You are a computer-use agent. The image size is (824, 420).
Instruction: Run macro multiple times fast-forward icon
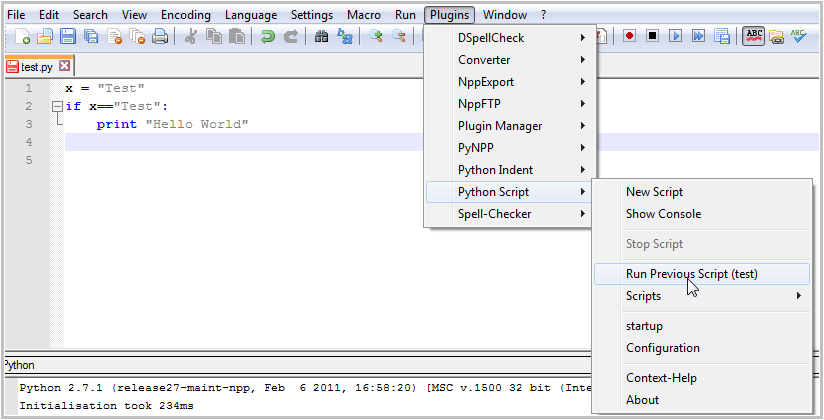[698, 36]
